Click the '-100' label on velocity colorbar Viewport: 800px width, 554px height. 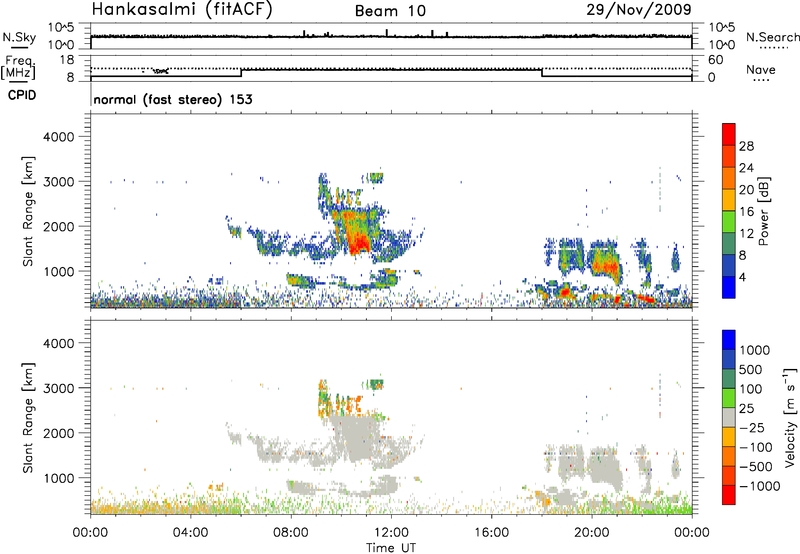click(756, 447)
